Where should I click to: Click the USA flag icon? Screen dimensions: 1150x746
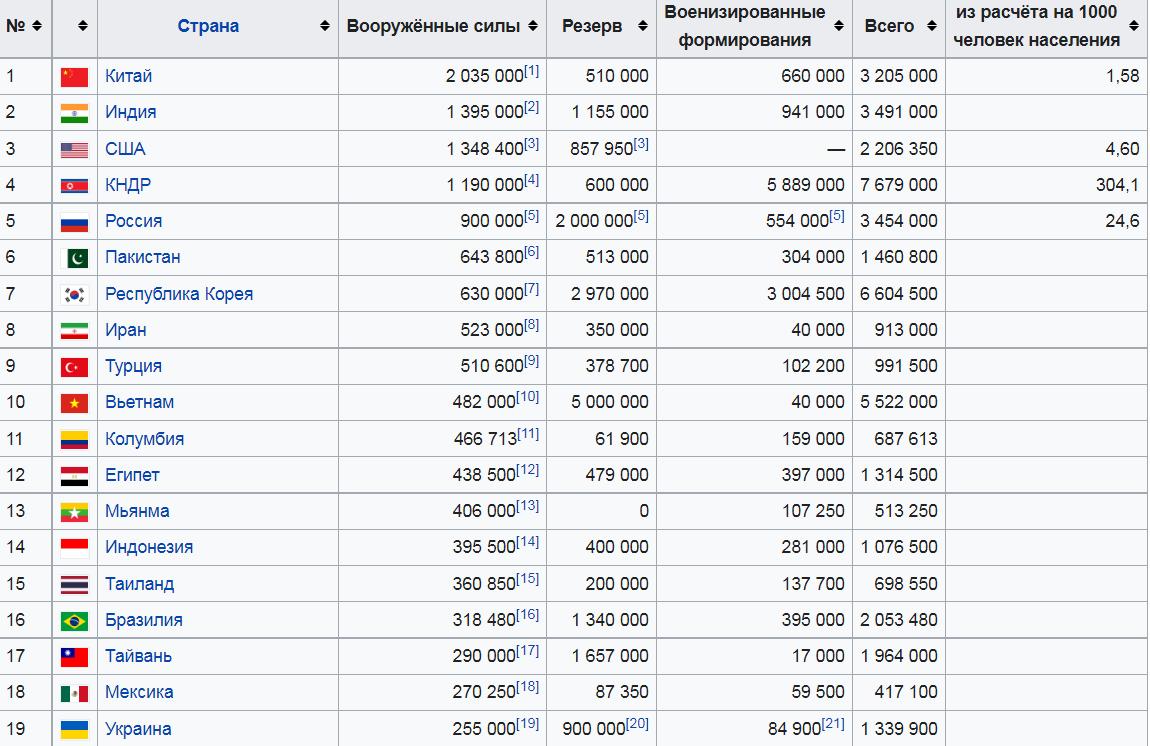74,150
